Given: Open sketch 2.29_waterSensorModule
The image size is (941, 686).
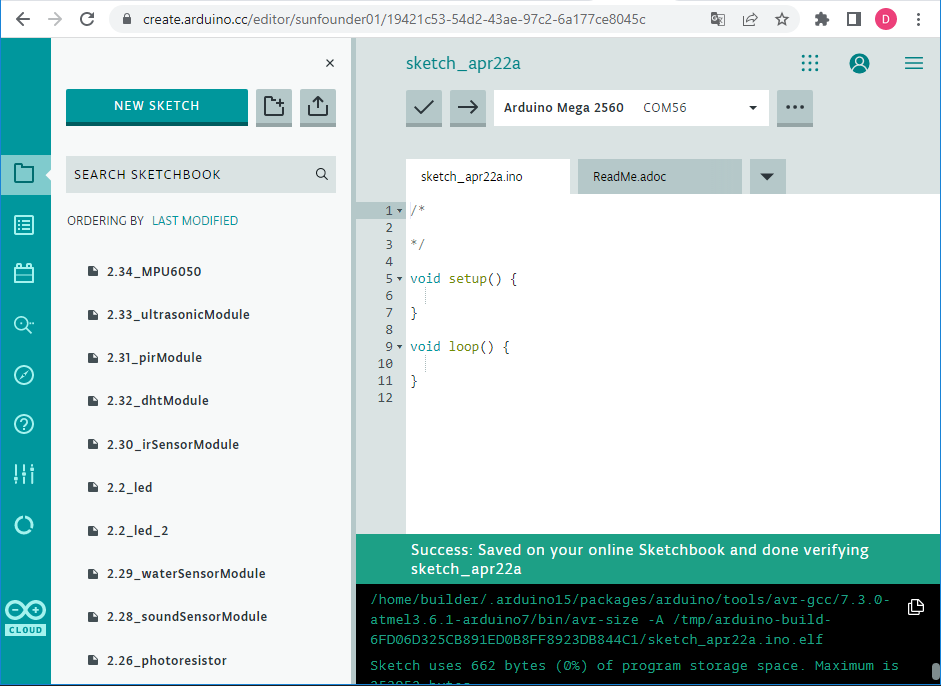Looking at the screenshot, I should [186, 573].
